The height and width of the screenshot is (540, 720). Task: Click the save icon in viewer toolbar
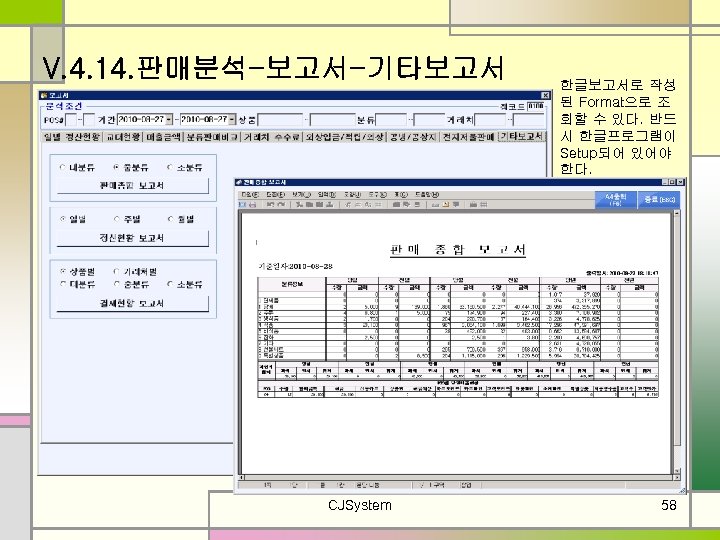244,205
